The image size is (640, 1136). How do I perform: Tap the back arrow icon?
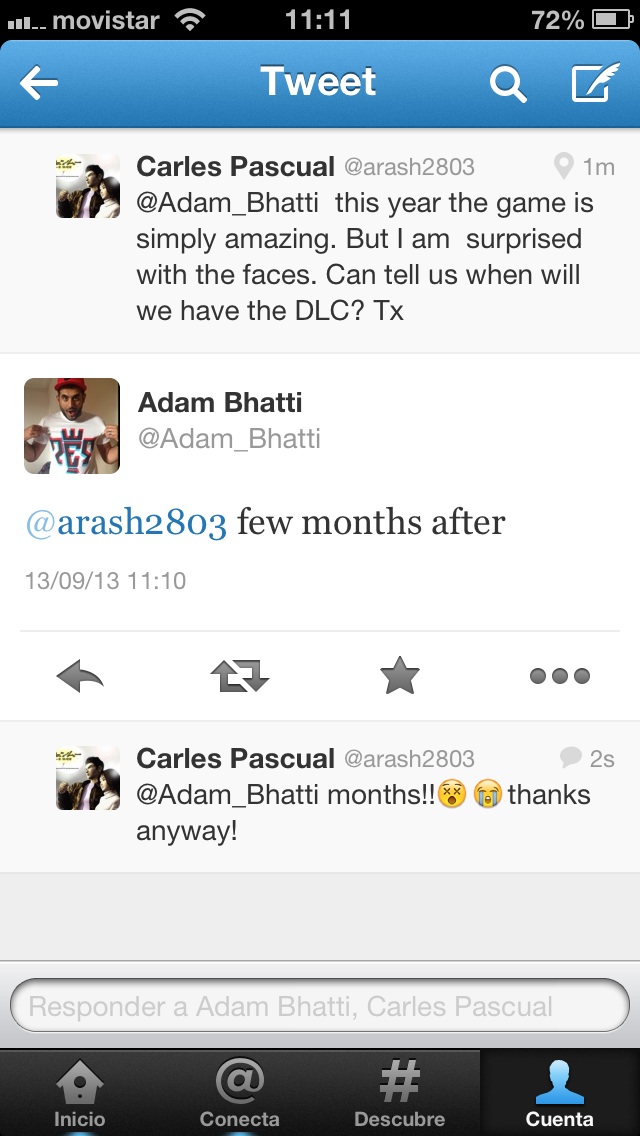40,84
